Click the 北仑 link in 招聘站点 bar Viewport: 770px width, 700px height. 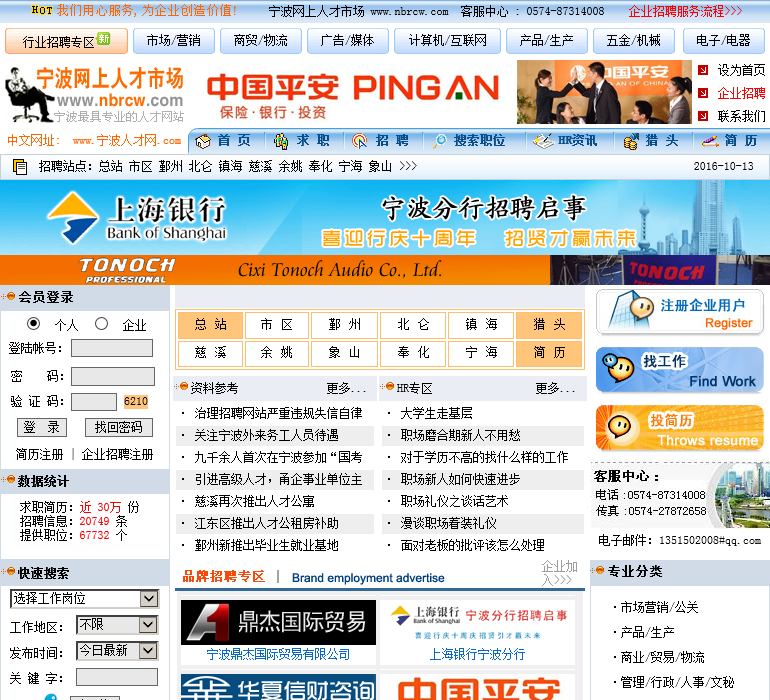(x=200, y=167)
